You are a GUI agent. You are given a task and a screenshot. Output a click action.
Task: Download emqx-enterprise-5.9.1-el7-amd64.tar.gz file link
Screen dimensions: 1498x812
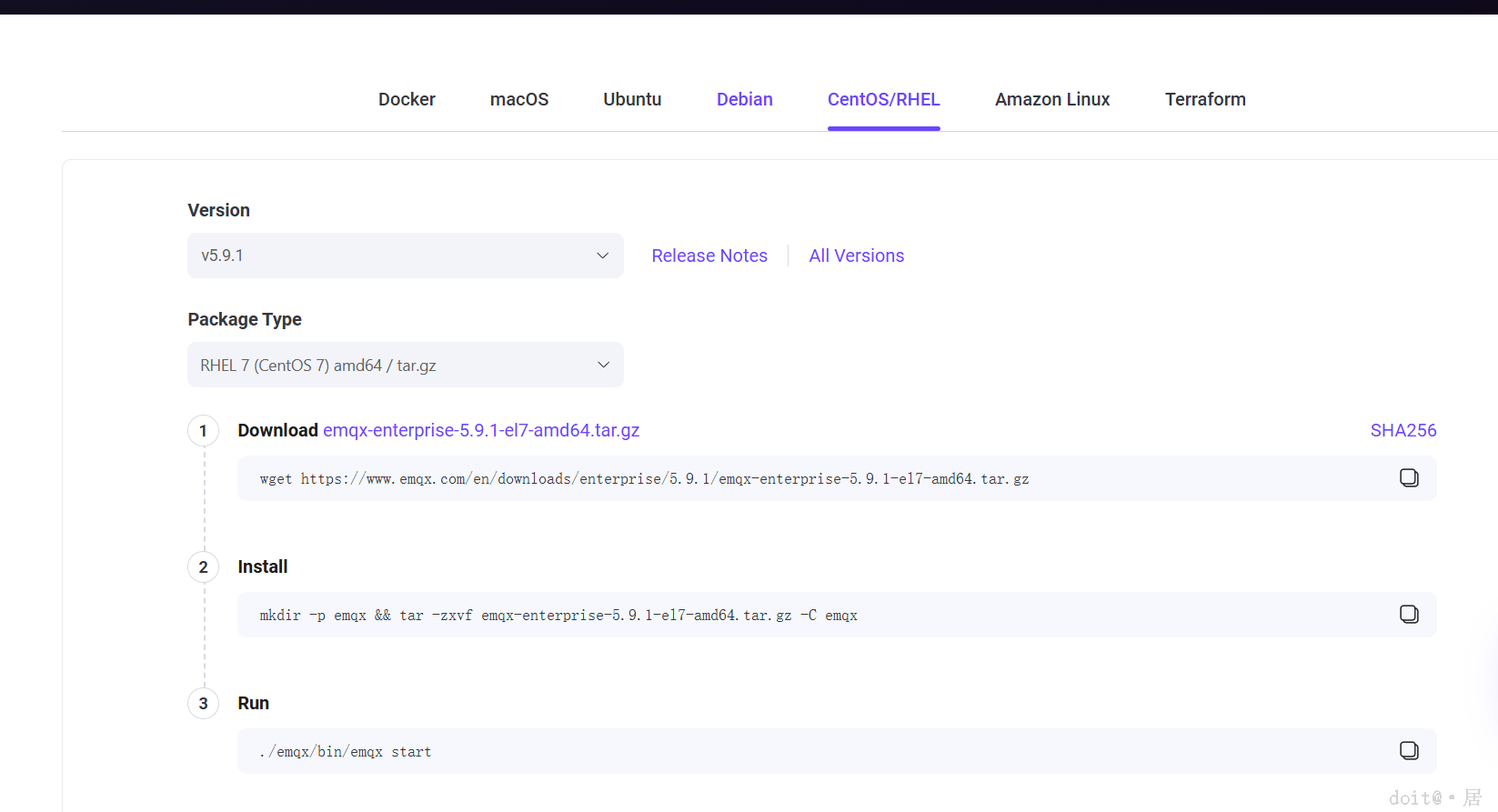point(481,430)
